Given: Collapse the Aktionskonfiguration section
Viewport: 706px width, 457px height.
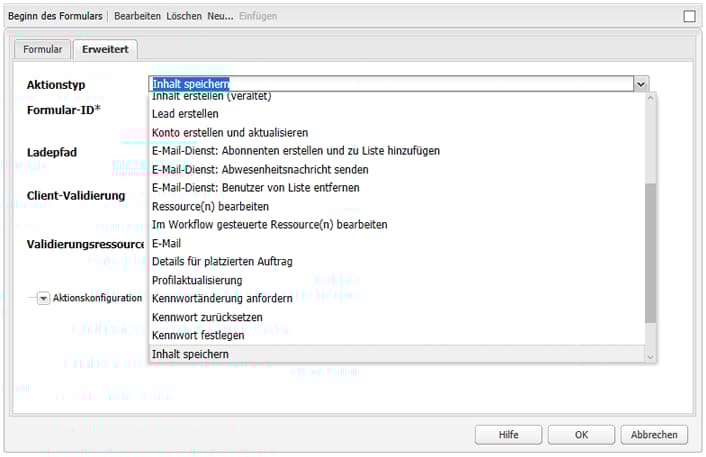Looking at the screenshot, I should [43, 298].
